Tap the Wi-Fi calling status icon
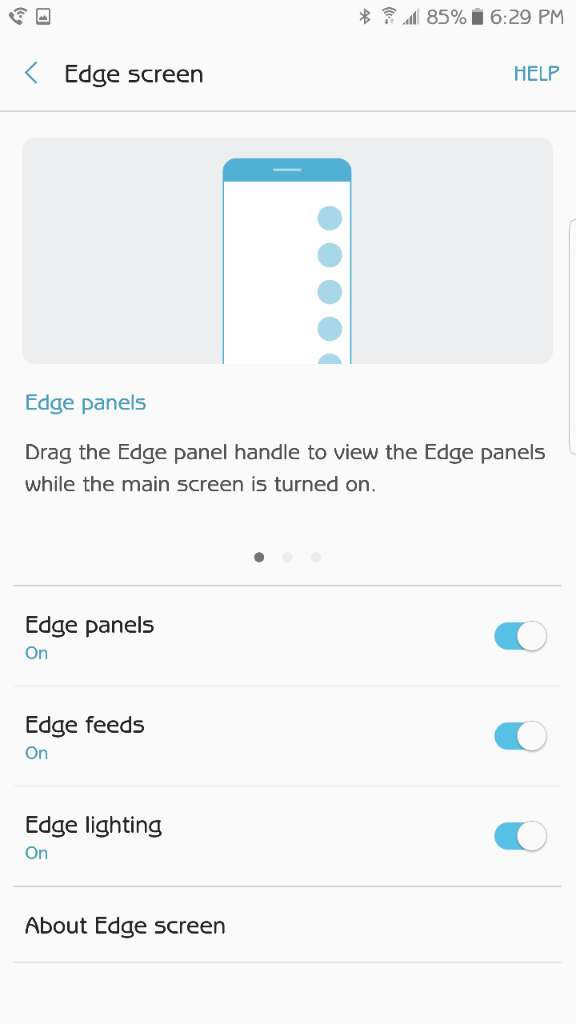576x1024 pixels. click(x=18, y=17)
